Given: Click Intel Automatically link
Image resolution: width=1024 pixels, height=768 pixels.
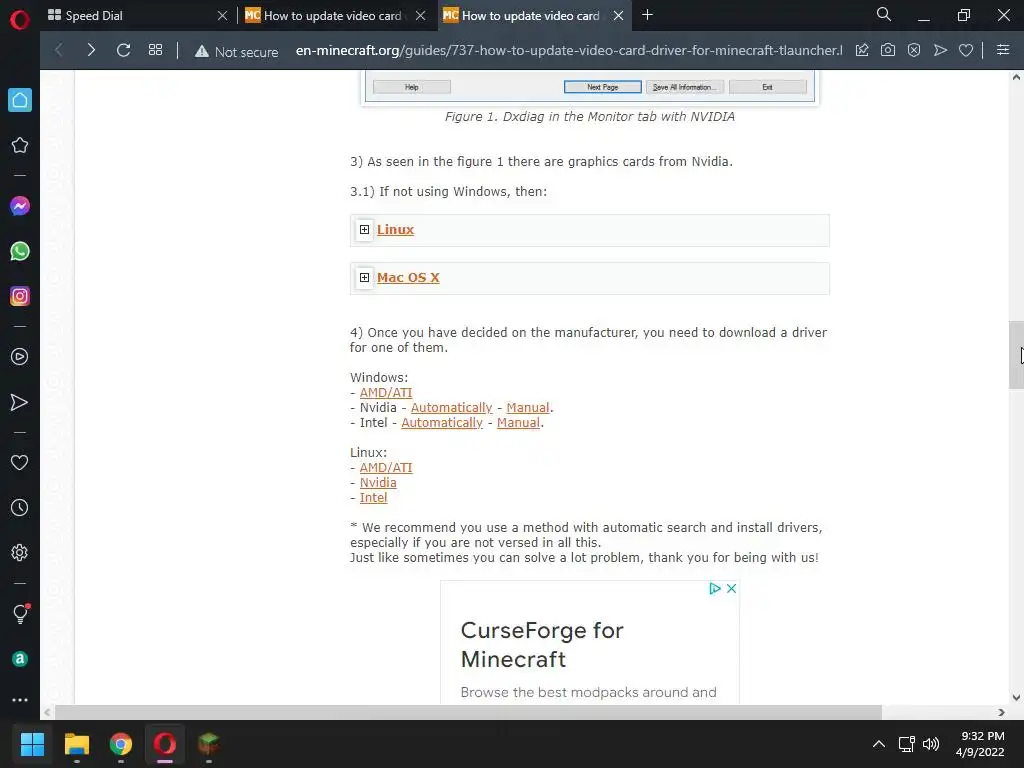Looking at the screenshot, I should [x=442, y=423].
